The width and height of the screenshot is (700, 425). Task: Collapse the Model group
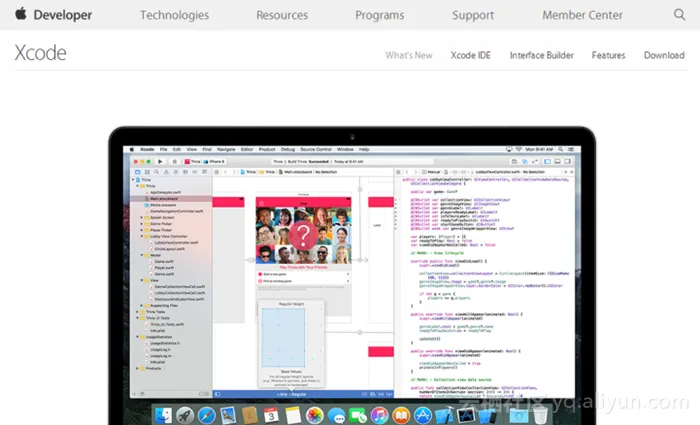point(142,255)
